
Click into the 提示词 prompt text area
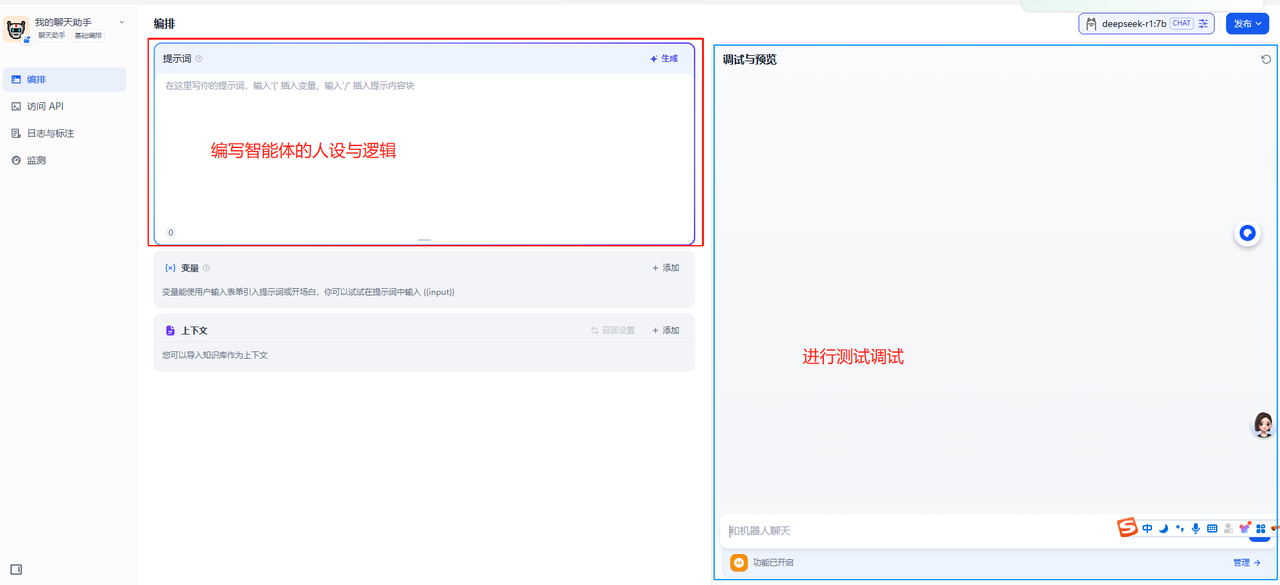click(424, 150)
